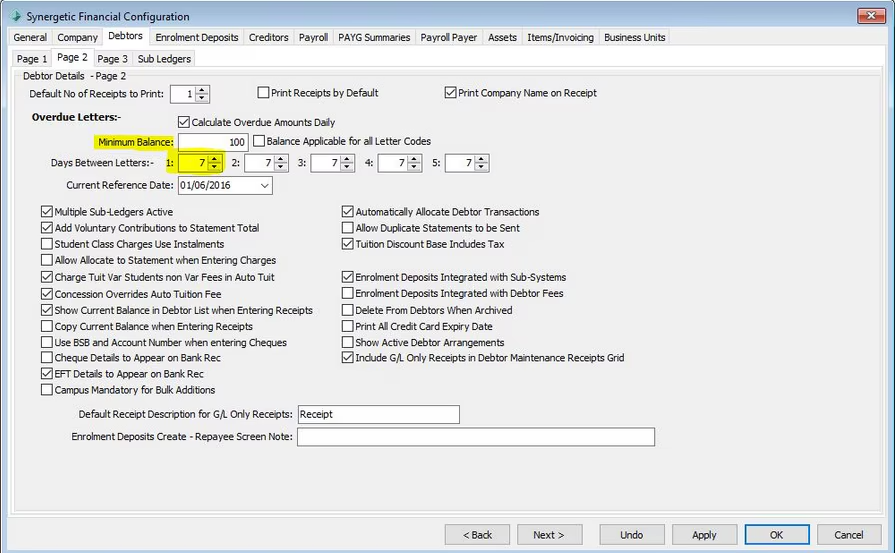The image size is (895, 553).
Task: Open the Sub Ledgers sub-tab
Action: (164, 59)
